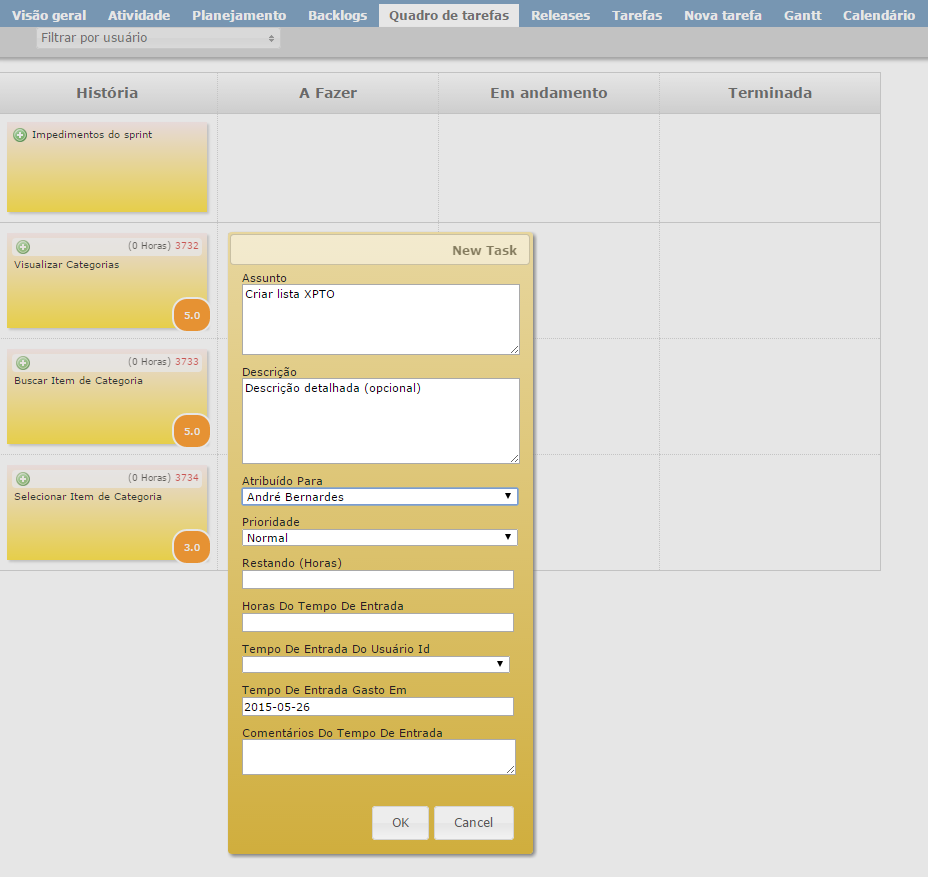Add task to Selecionar Item de Categoria story

(x=23, y=479)
